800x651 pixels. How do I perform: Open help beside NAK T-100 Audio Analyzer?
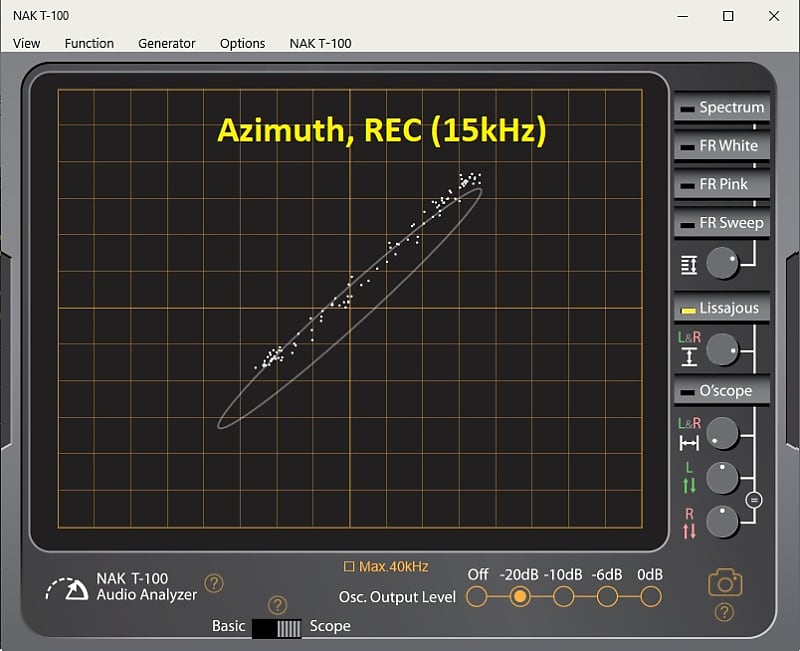pos(214,583)
